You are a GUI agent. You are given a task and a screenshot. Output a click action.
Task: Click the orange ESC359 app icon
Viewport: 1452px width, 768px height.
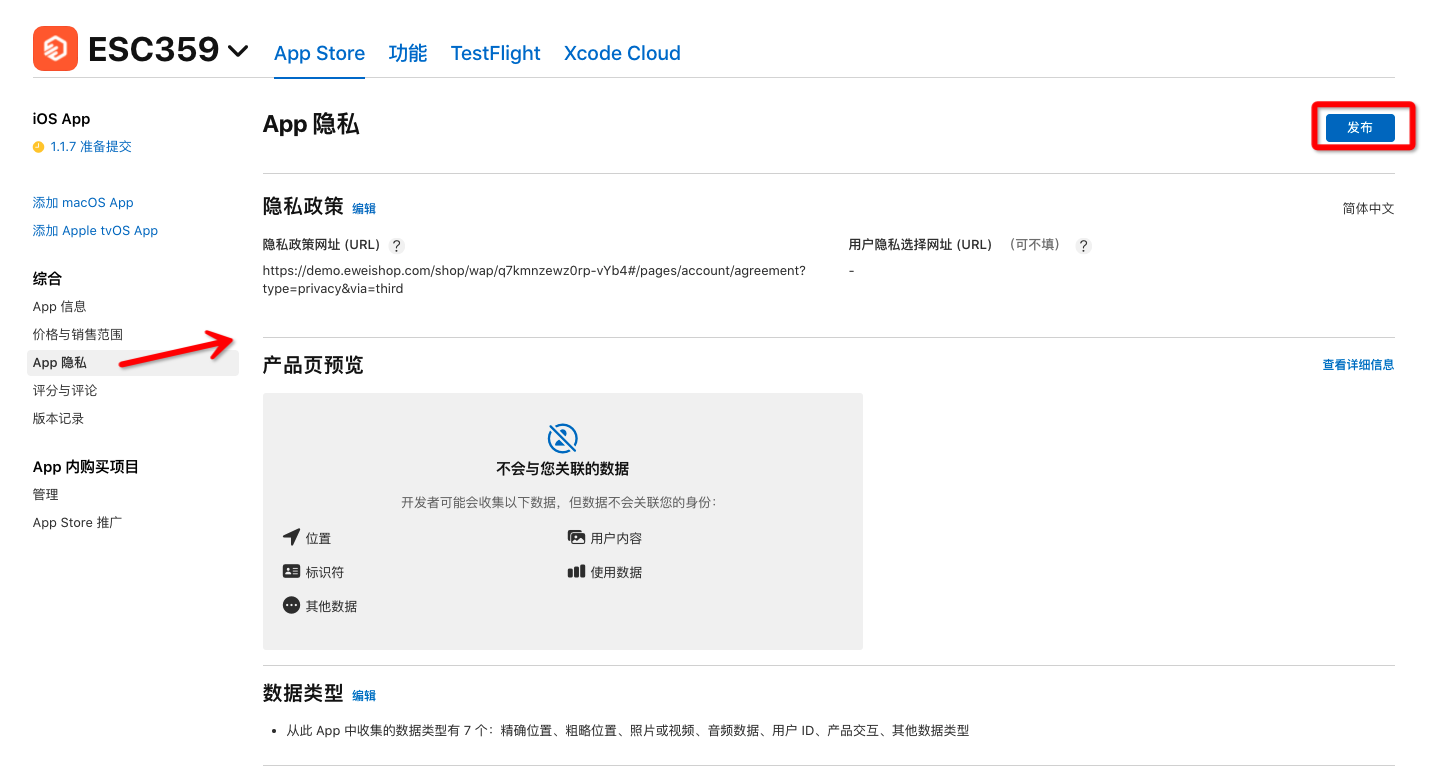click(x=55, y=48)
